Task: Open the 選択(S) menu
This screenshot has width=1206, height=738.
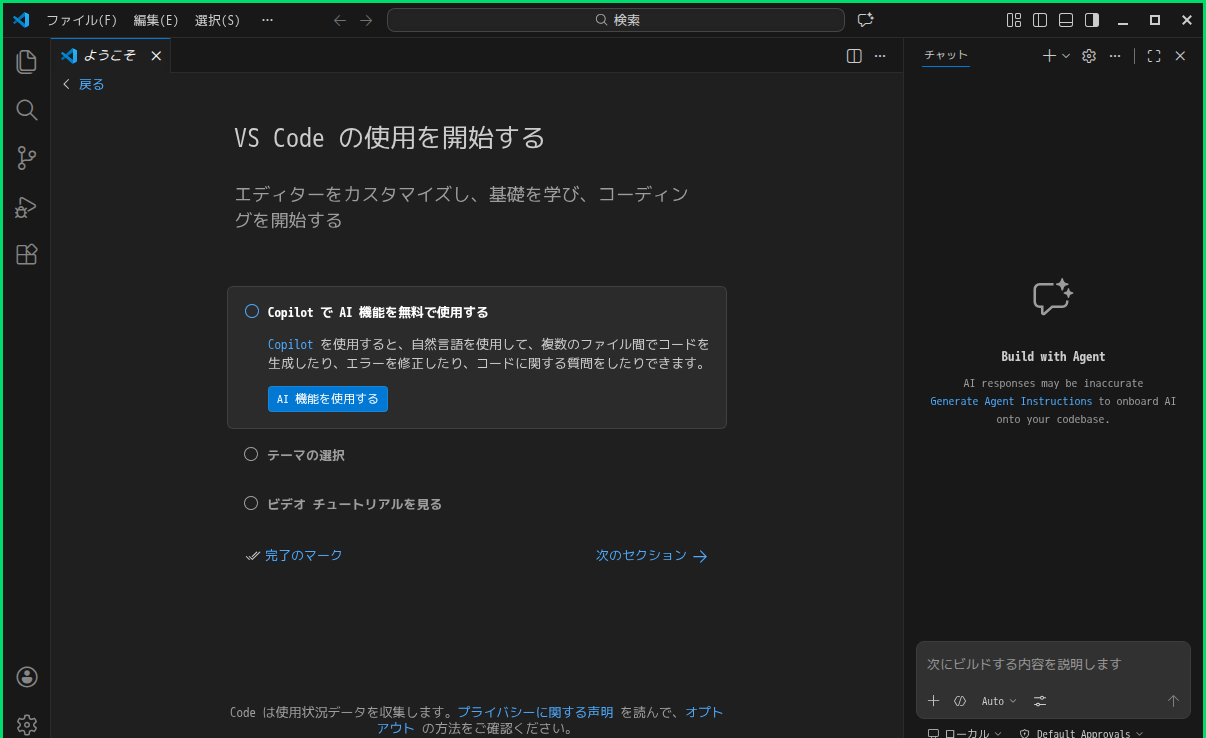Action: pyautogui.click(x=217, y=20)
